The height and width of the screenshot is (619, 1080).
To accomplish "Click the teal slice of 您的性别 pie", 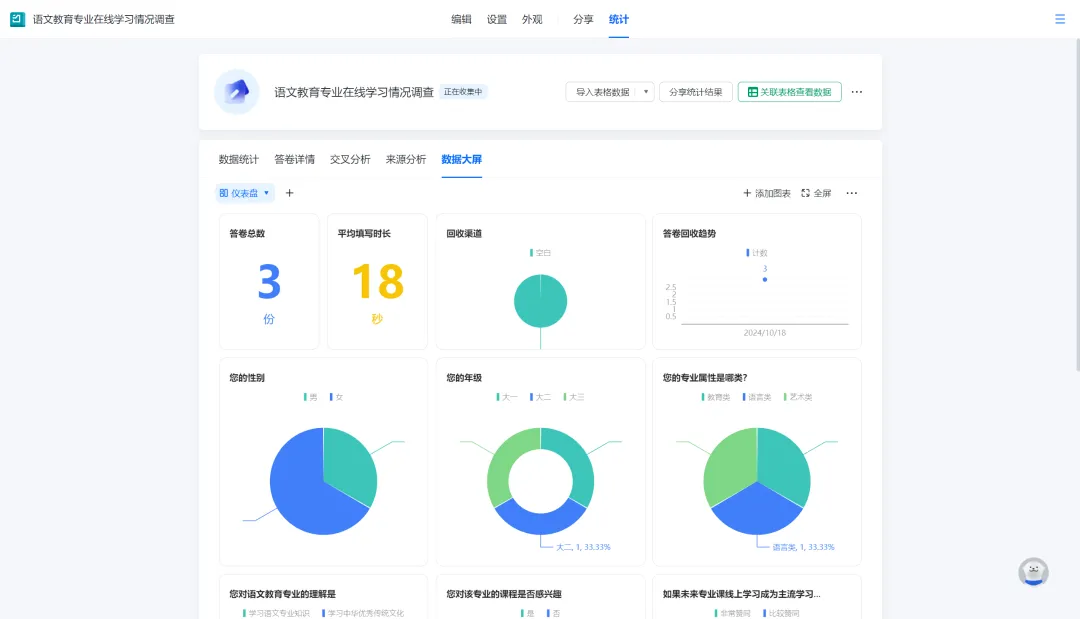I will point(348,465).
